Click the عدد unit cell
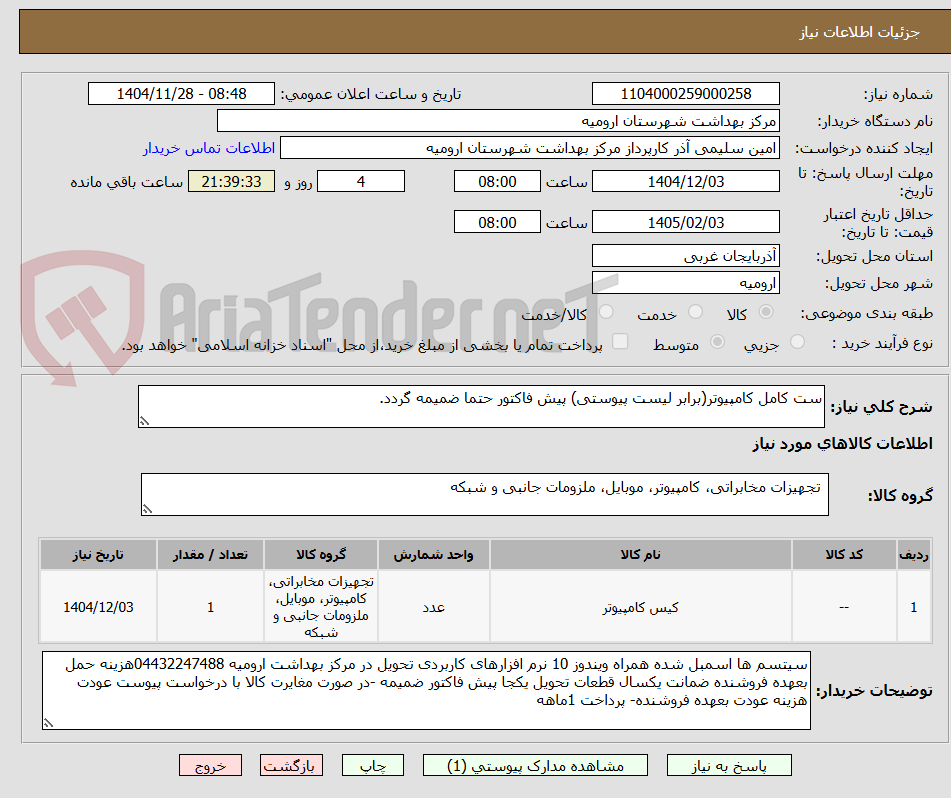The image size is (951, 798). point(434,606)
